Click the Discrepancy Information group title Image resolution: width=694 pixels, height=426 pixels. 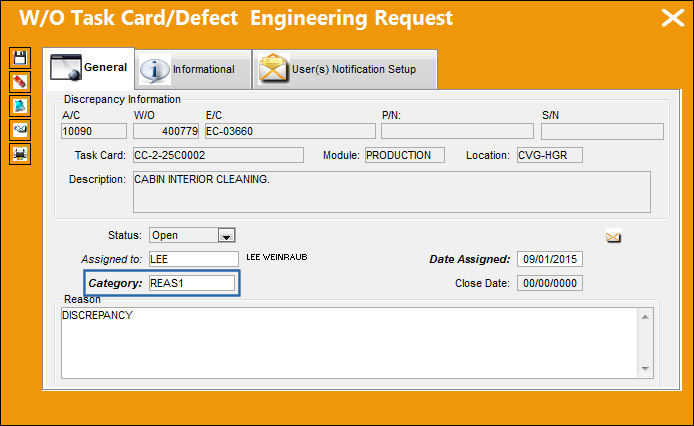pyautogui.click(x=122, y=99)
